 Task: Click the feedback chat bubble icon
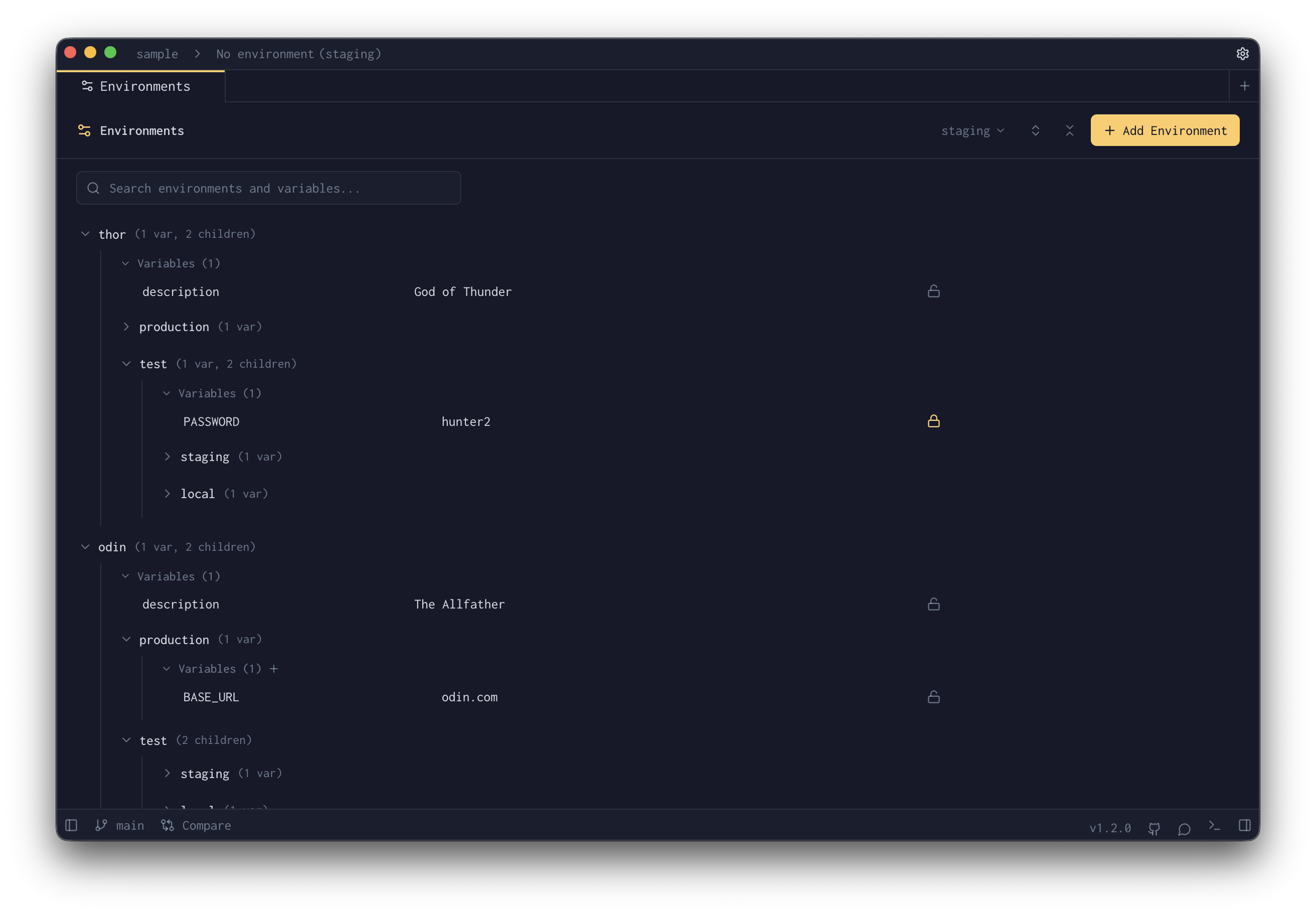click(1184, 828)
